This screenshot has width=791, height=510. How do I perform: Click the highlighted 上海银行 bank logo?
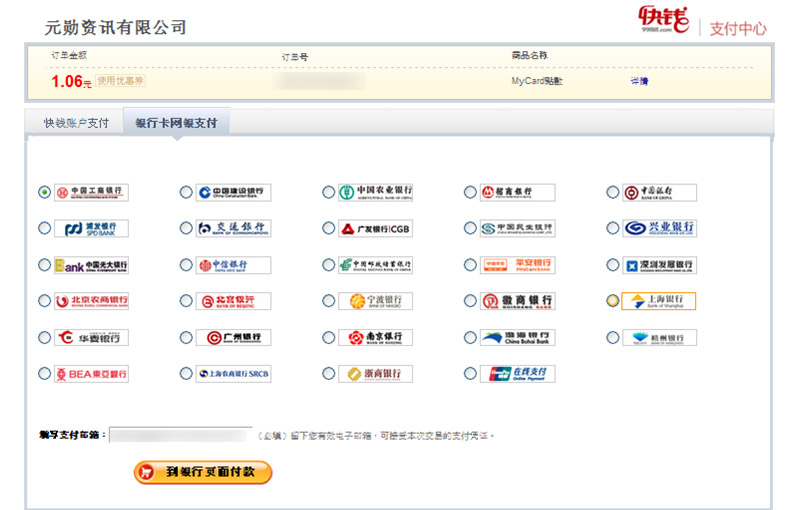(x=659, y=301)
